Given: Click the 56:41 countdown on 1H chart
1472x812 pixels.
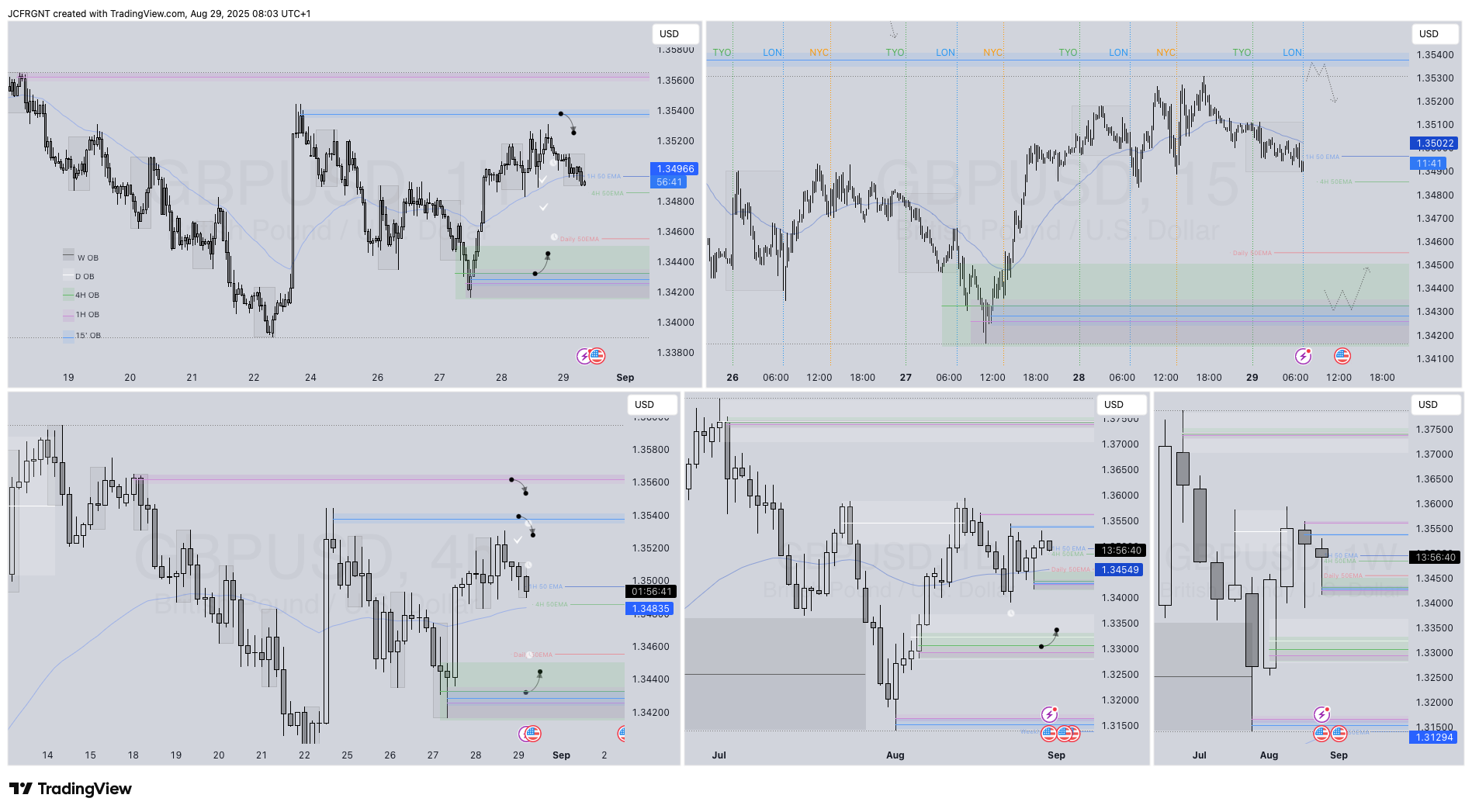Looking at the screenshot, I should [669, 182].
